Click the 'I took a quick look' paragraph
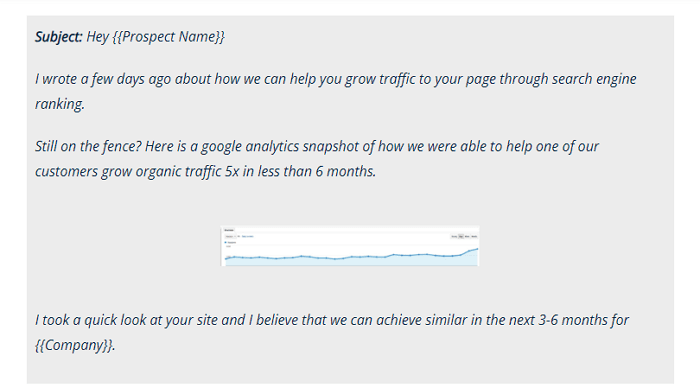Viewport: 700px width, 388px height. pyautogui.click(x=332, y=332)
